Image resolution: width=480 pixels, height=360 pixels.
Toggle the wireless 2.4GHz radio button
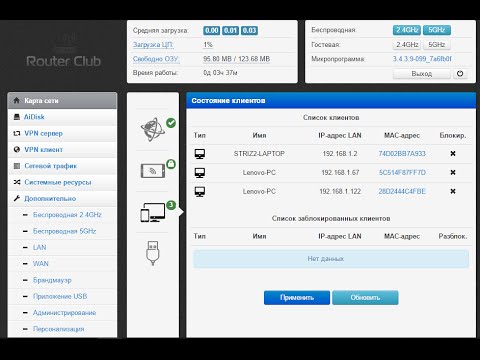point(407,30)
